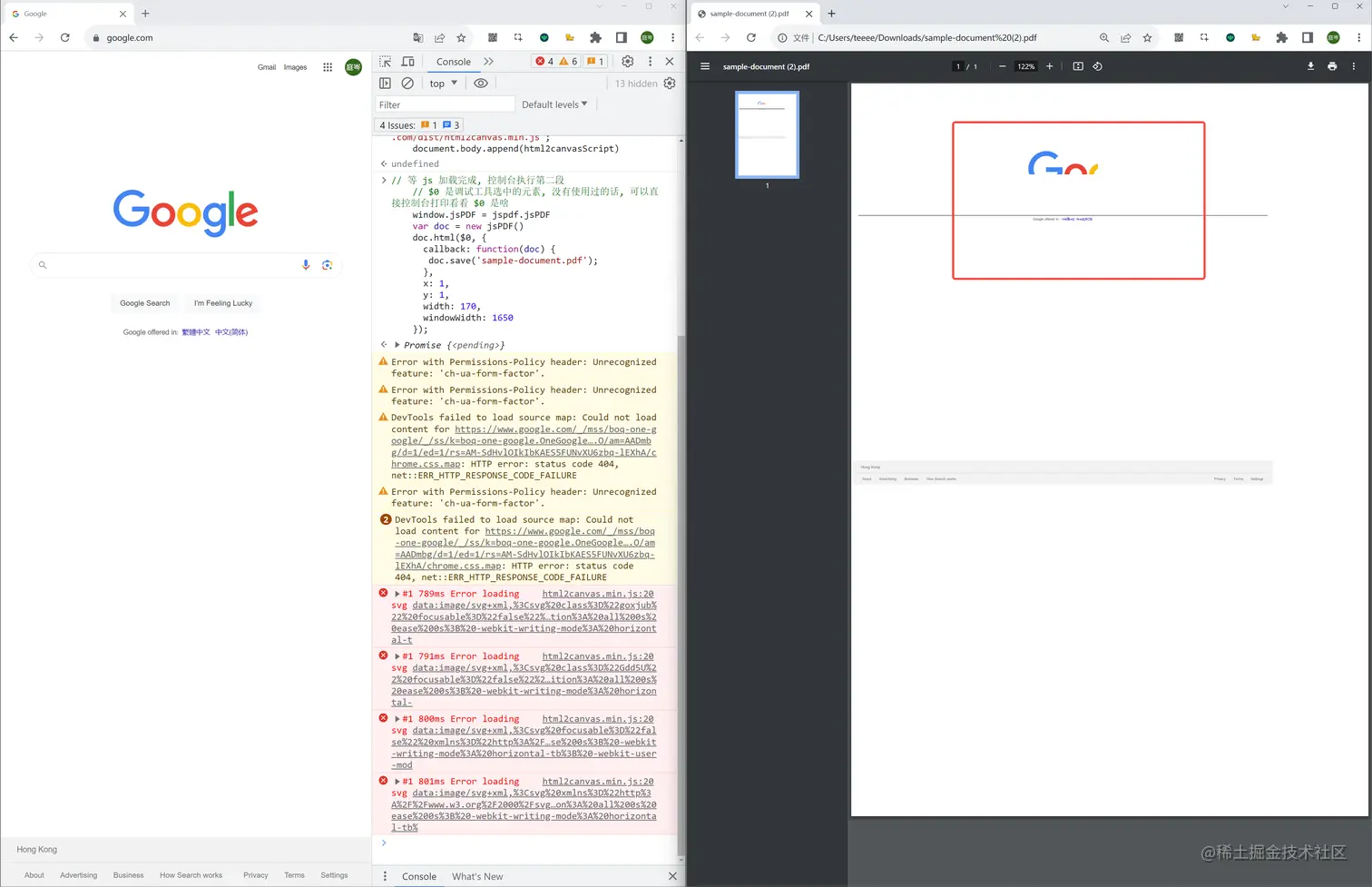Open Default levels dropdown
1372x887 pixels.
click(x=554, y=104)
